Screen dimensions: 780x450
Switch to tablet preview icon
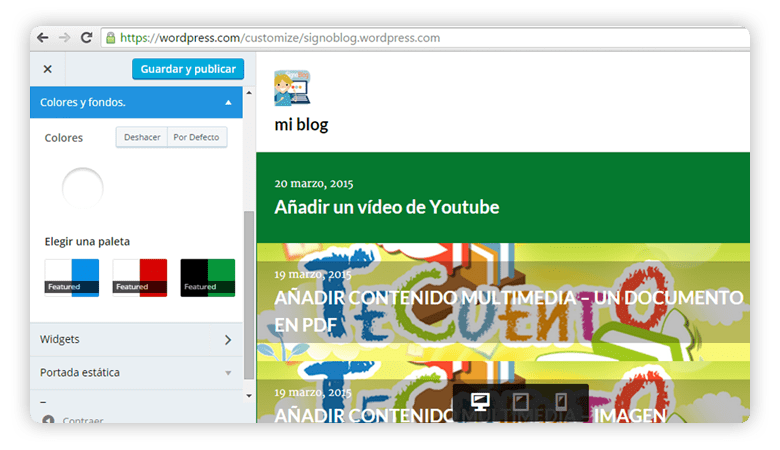coord(521,402)
